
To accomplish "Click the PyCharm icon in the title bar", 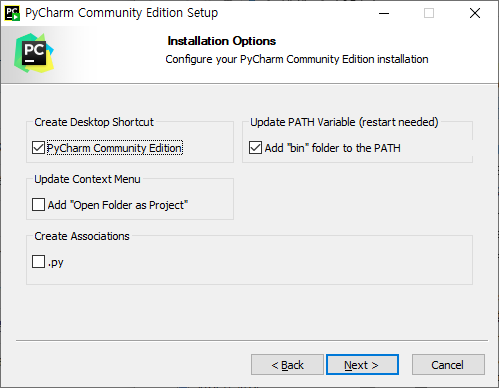I will pyautogui.click(x=12, y=13).
